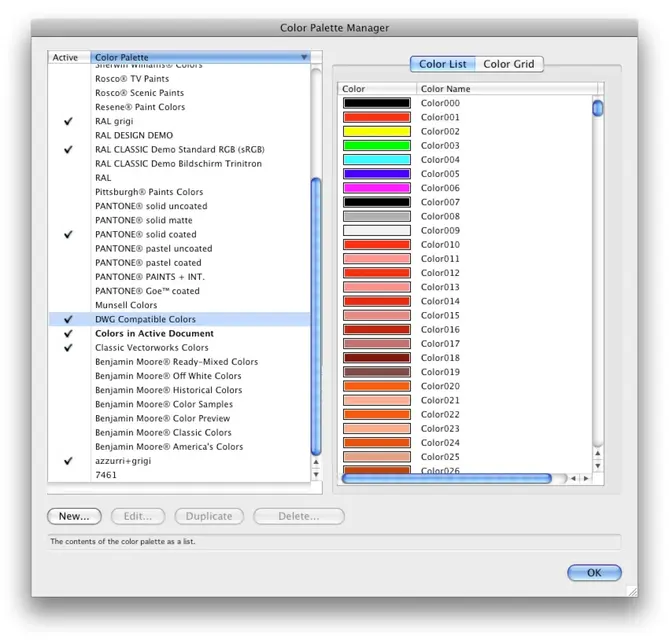The image size is (669, 640).
Task: Toggle active checkmark for RAL grigi
Action: [x=68, y=121]
